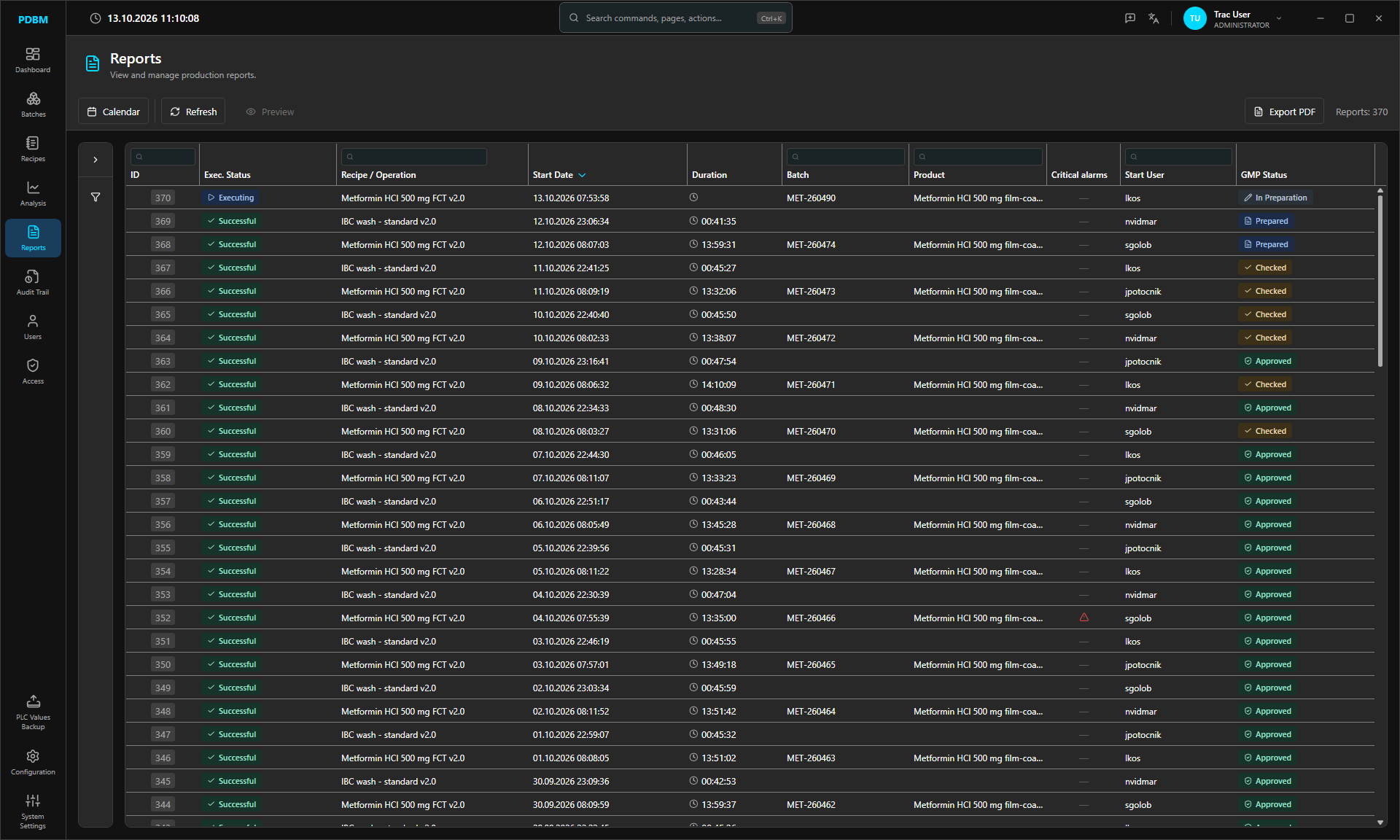Sort by Duration column header
Screen dimensions: 1400x840
(709, 175)
